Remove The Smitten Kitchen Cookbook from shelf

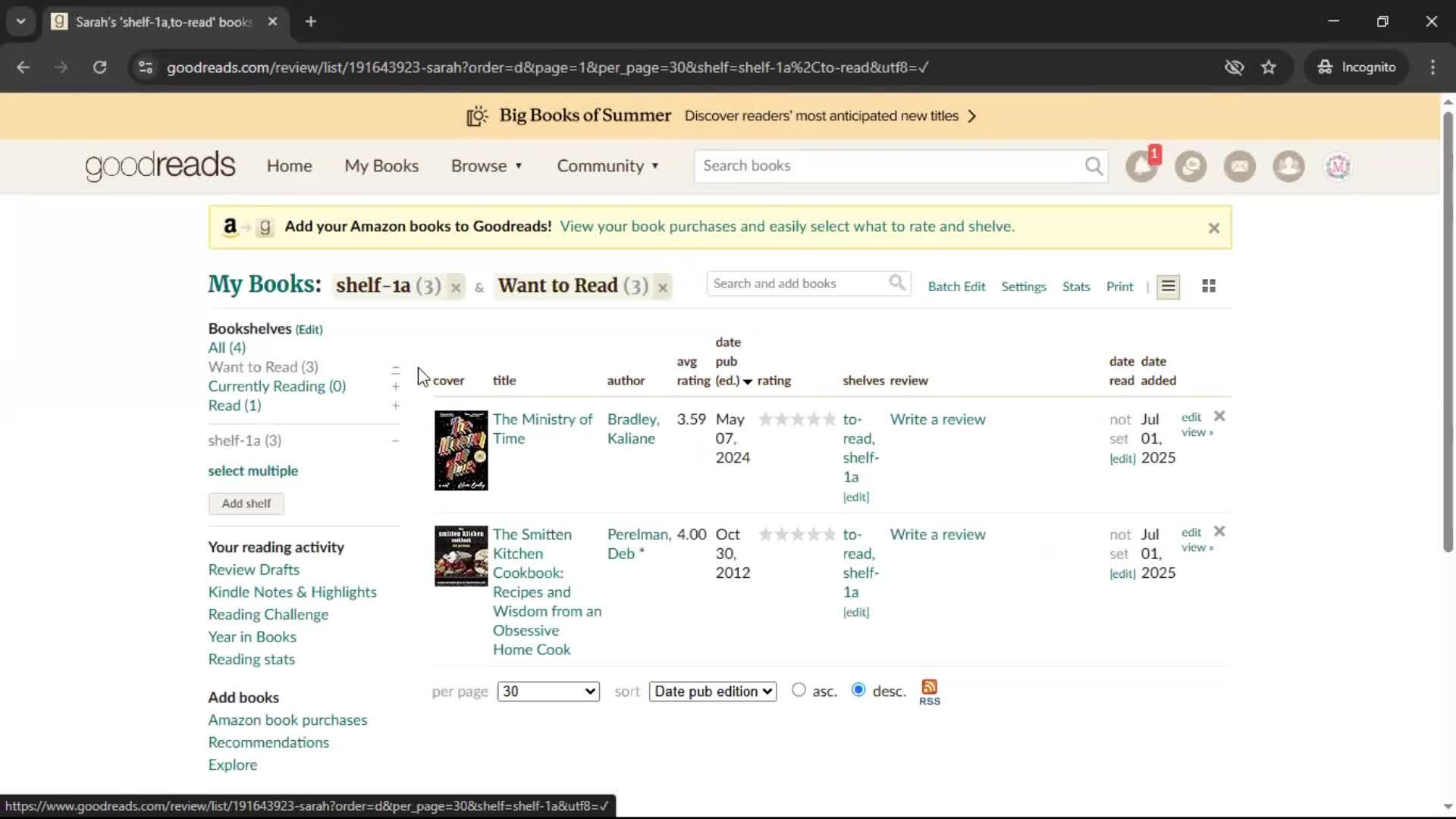[1219, 532]
